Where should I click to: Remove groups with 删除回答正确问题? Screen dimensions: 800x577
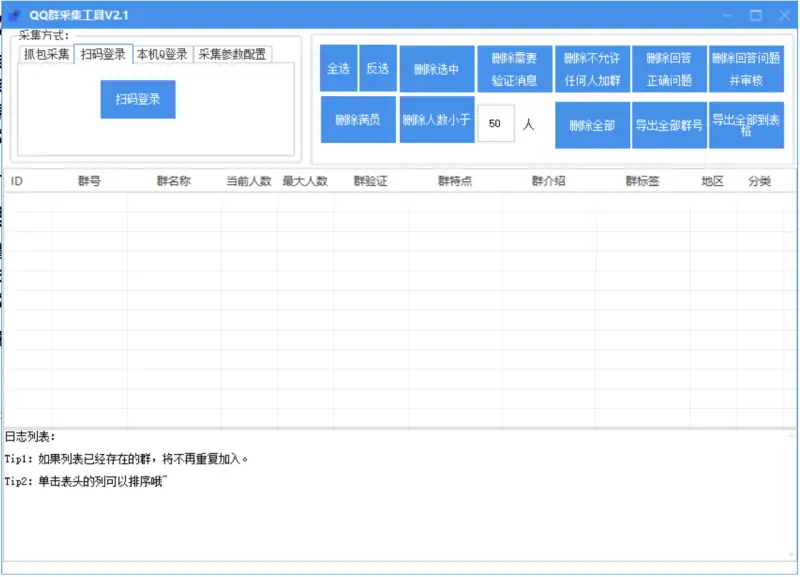pos(666,69)
